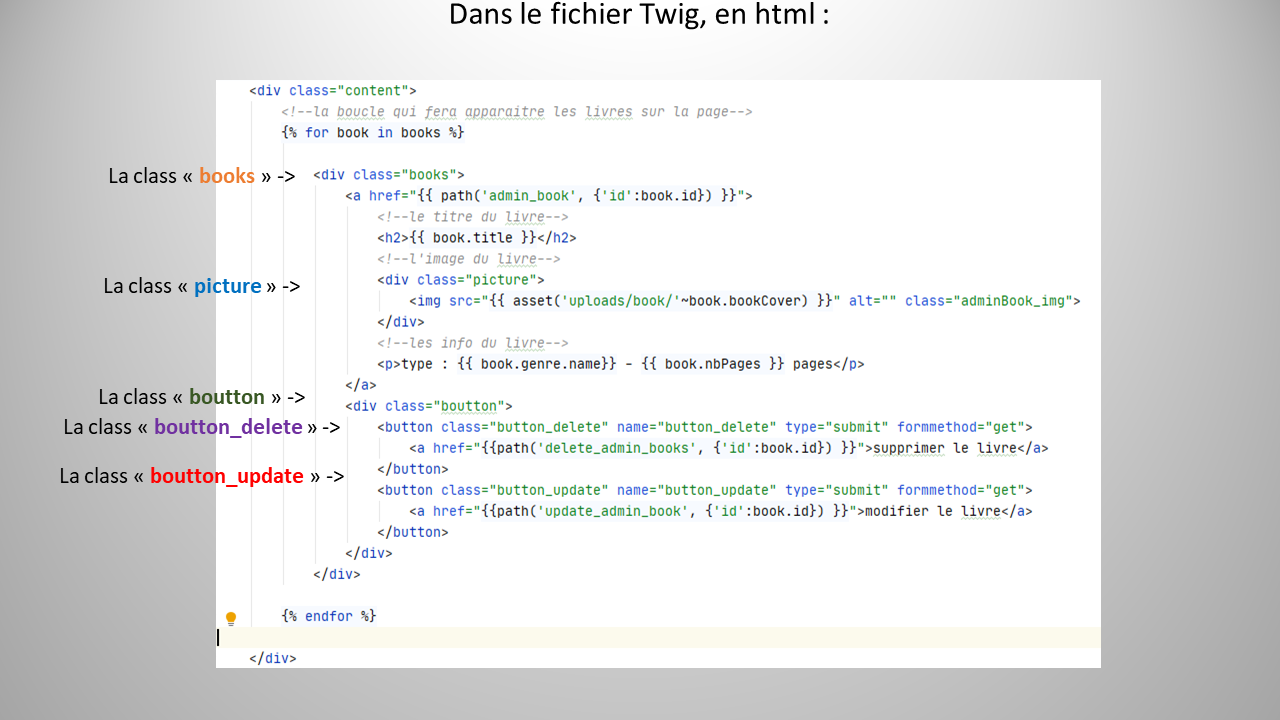
Task: Click the annotation « picture » label
Action: [200, 286]
